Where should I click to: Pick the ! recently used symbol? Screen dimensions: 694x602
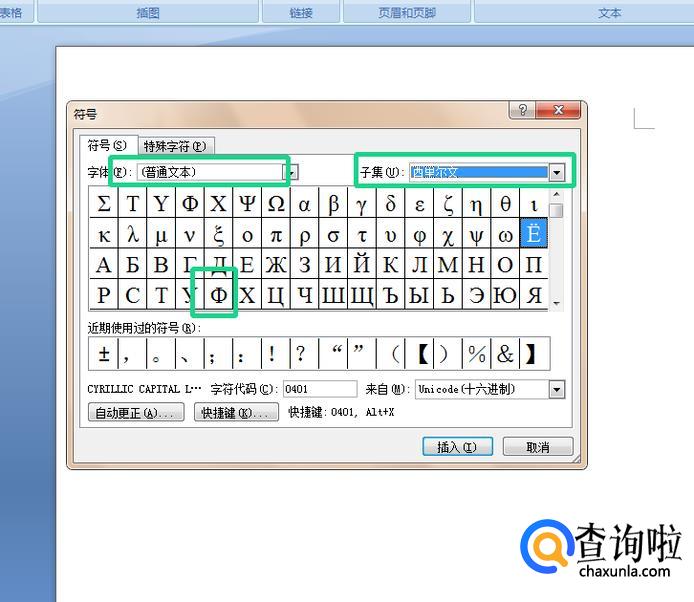(x=276, y=353)
